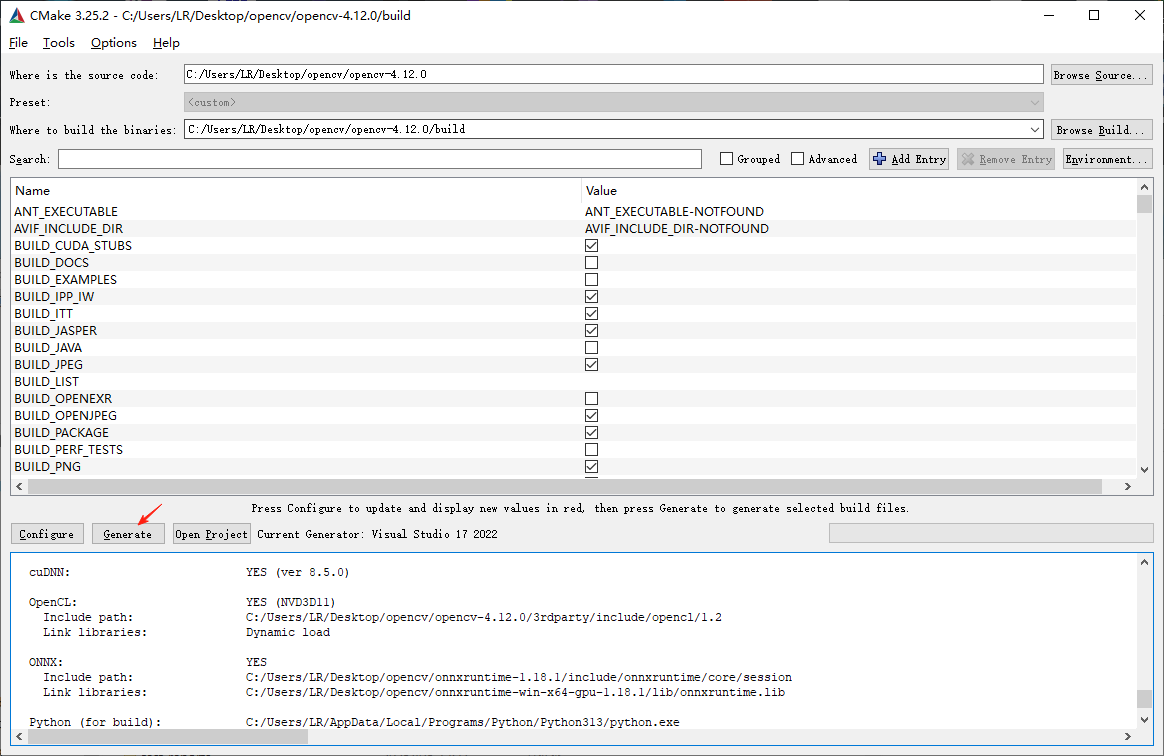Uncheck BUILD_IPP_IW checkbox
Screen dimensions: 1164x756
click(x=592, y=297)
